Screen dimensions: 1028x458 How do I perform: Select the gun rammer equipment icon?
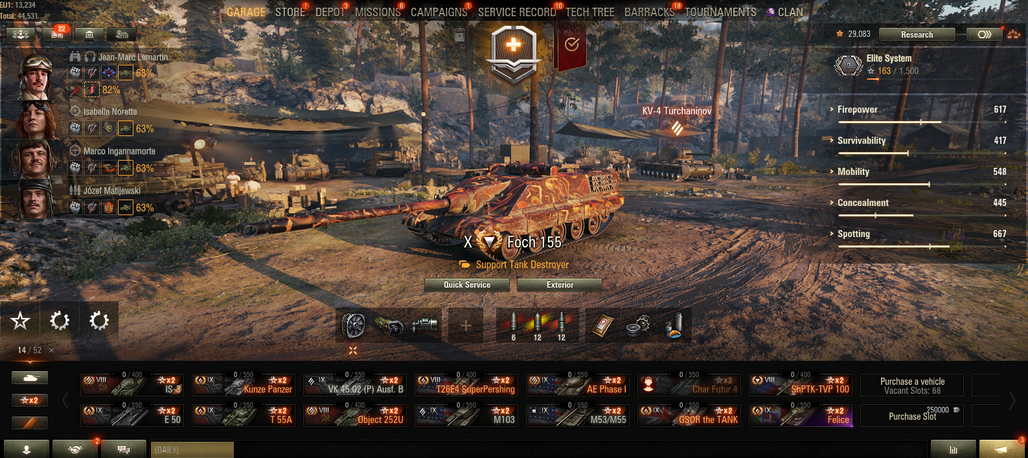(389, 325)
